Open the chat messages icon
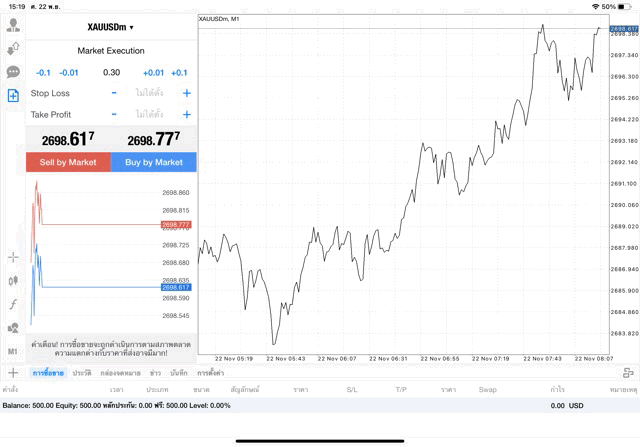Image resolution: width=640 pixels, height=447 pixels. pos(13,72)
